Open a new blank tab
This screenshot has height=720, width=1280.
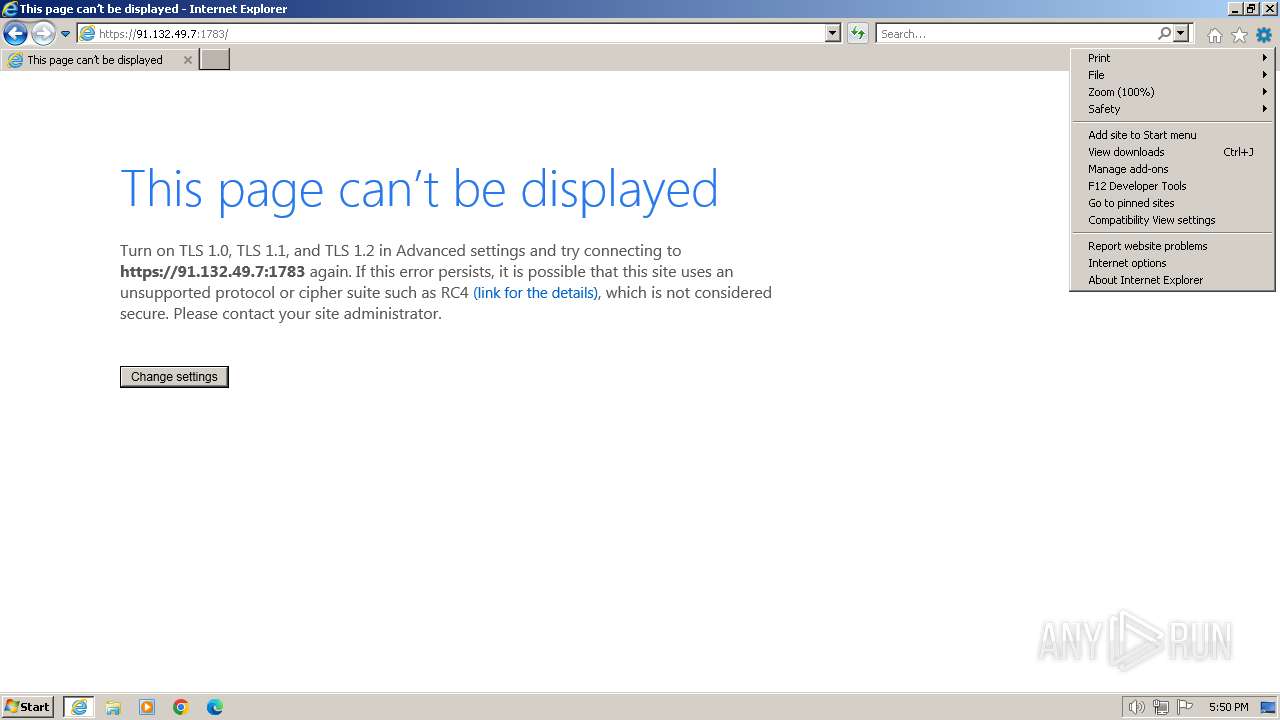(x=215, y=60)
